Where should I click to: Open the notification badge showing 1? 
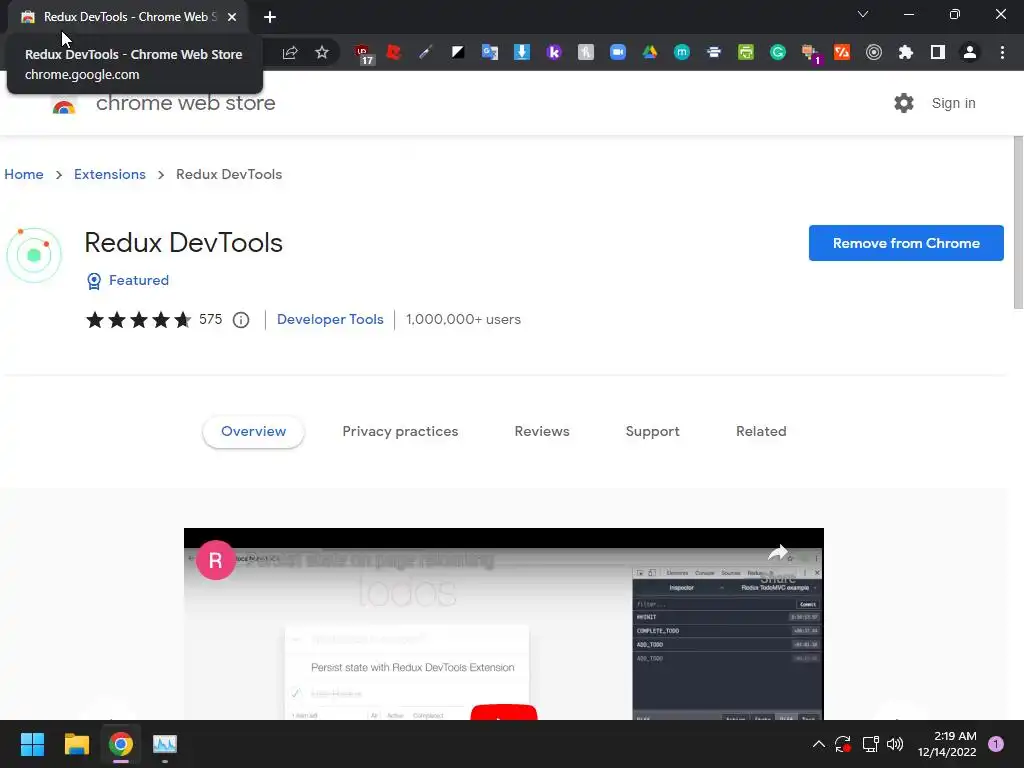tap(996, 744)
